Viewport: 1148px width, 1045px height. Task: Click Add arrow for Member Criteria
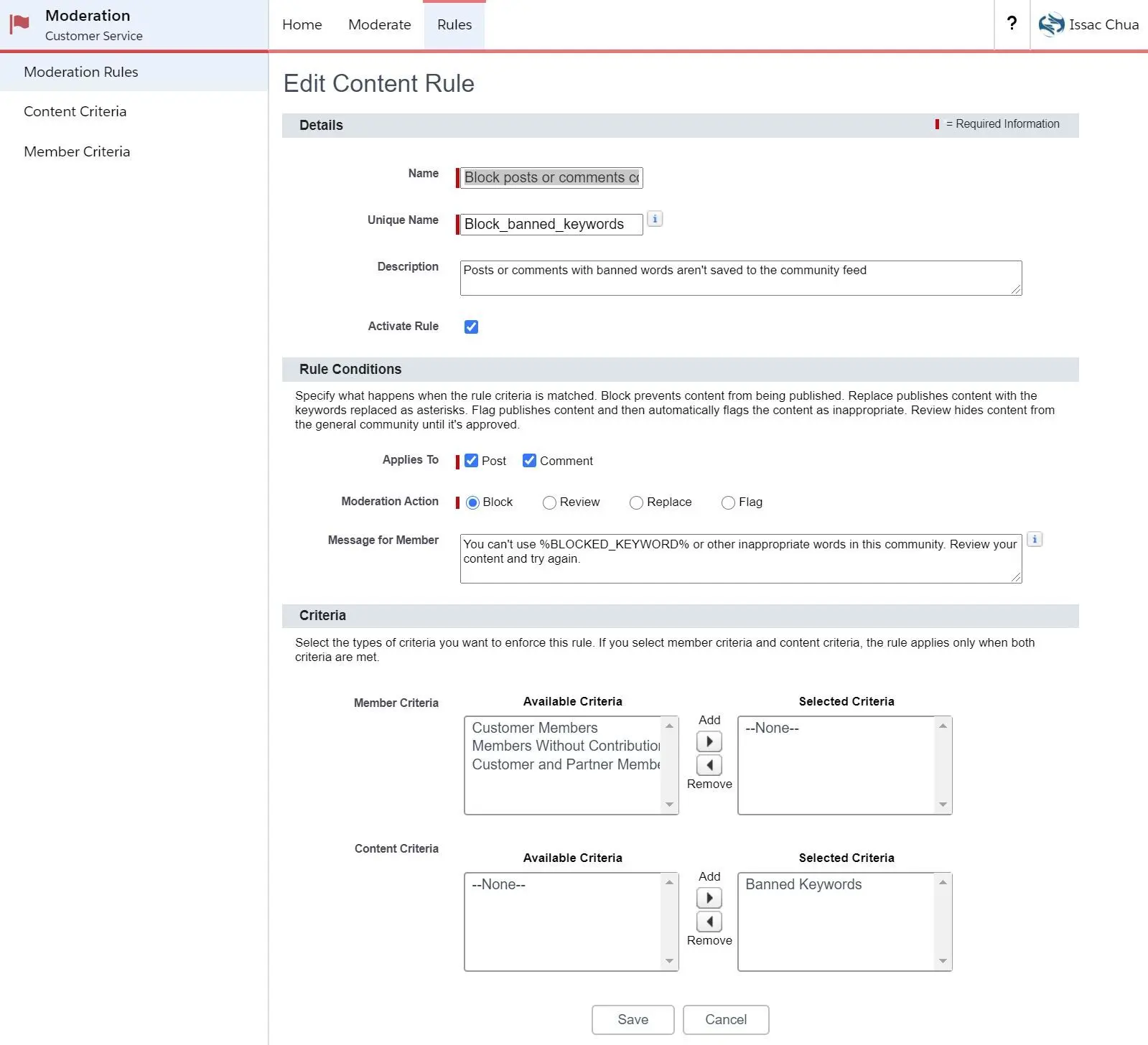[709, 741]
